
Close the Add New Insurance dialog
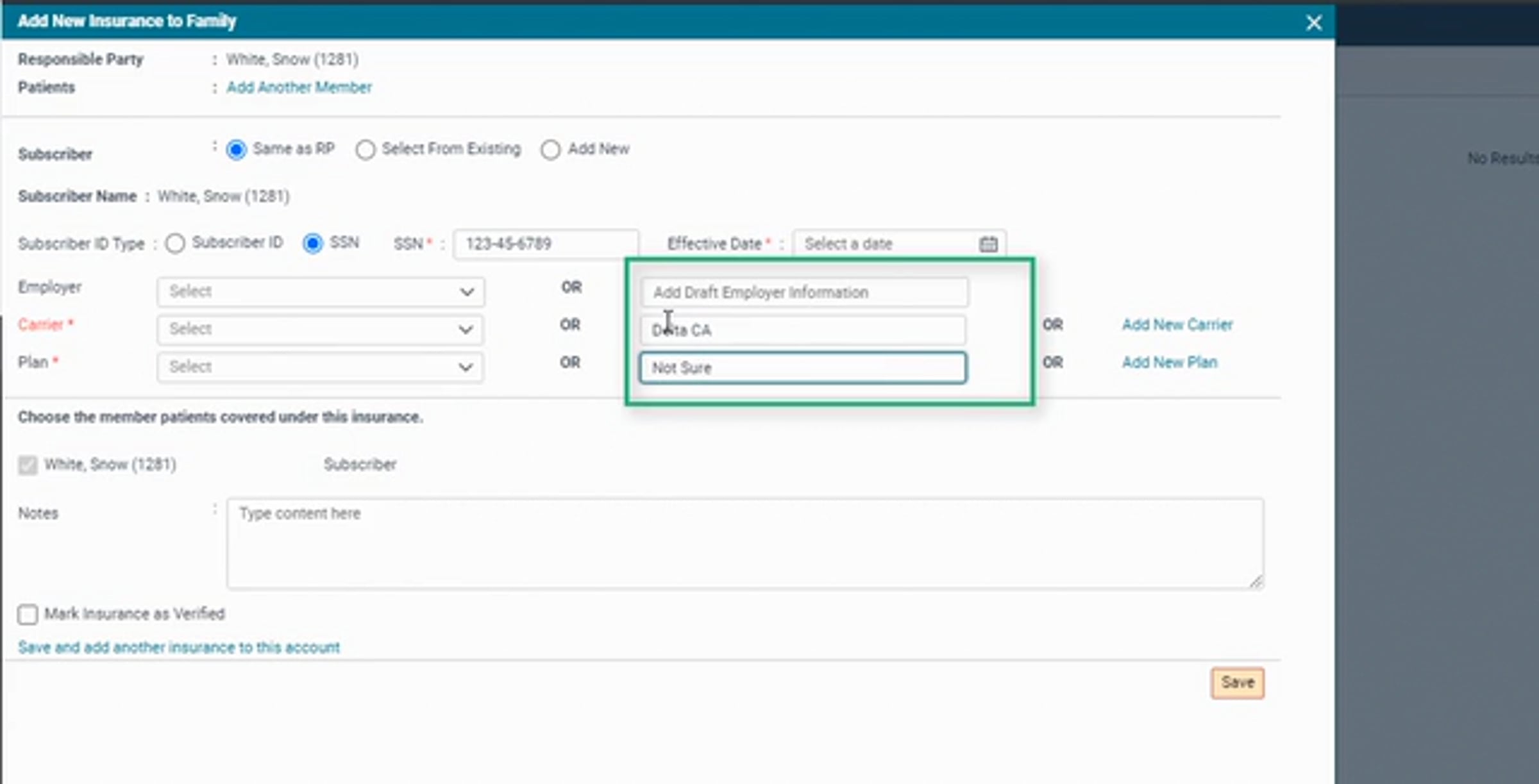point(1313,23)
